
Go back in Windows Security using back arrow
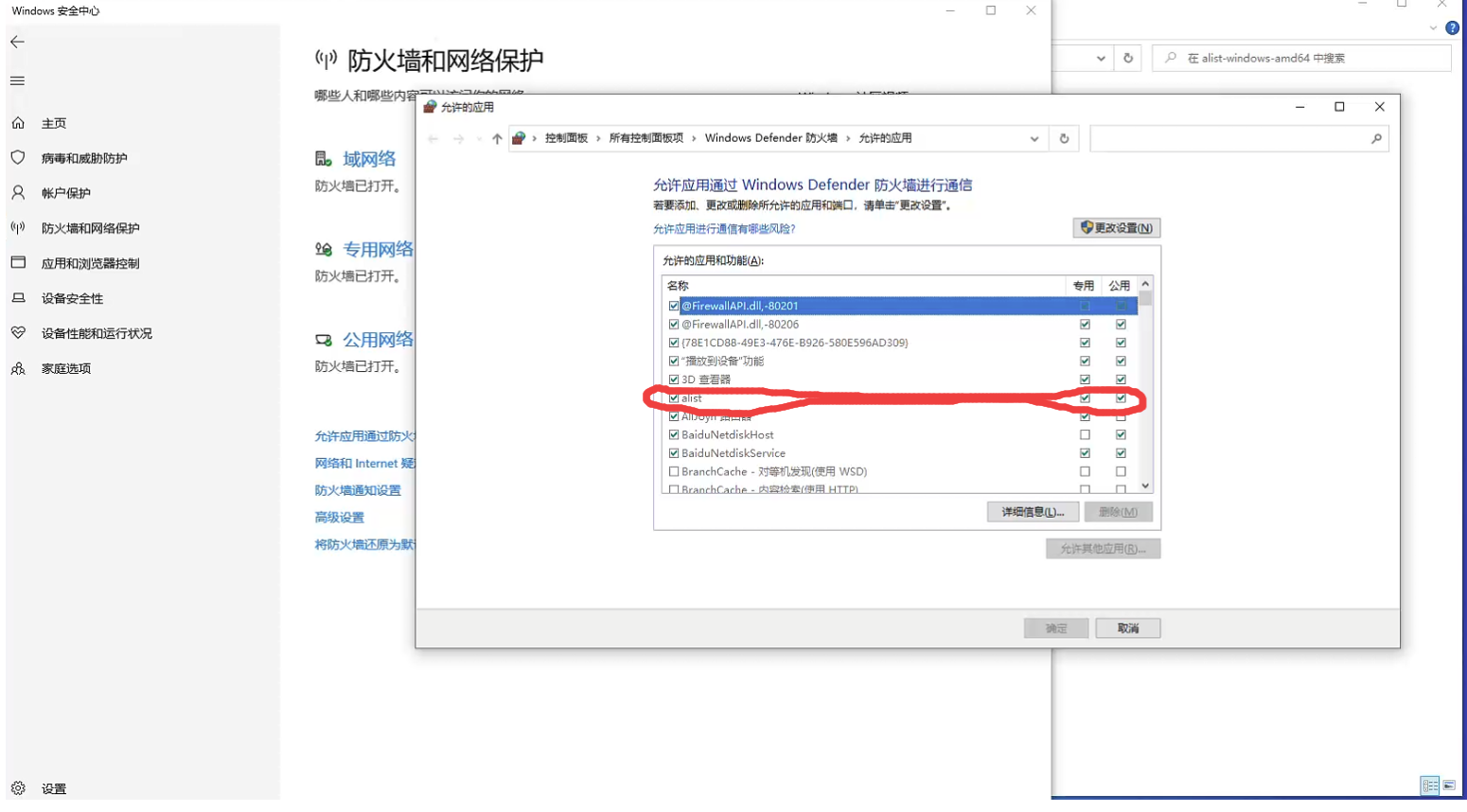pos(17,42)
